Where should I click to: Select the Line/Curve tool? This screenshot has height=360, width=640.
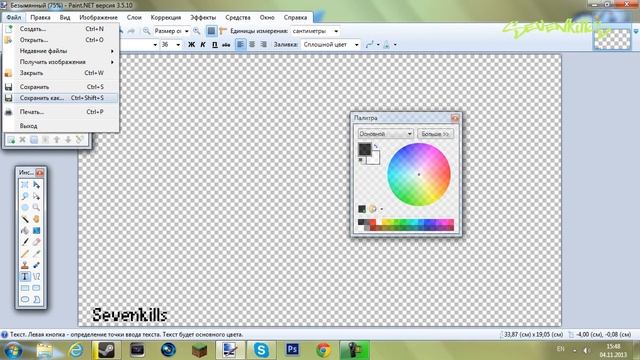click(x=36, y=276)
